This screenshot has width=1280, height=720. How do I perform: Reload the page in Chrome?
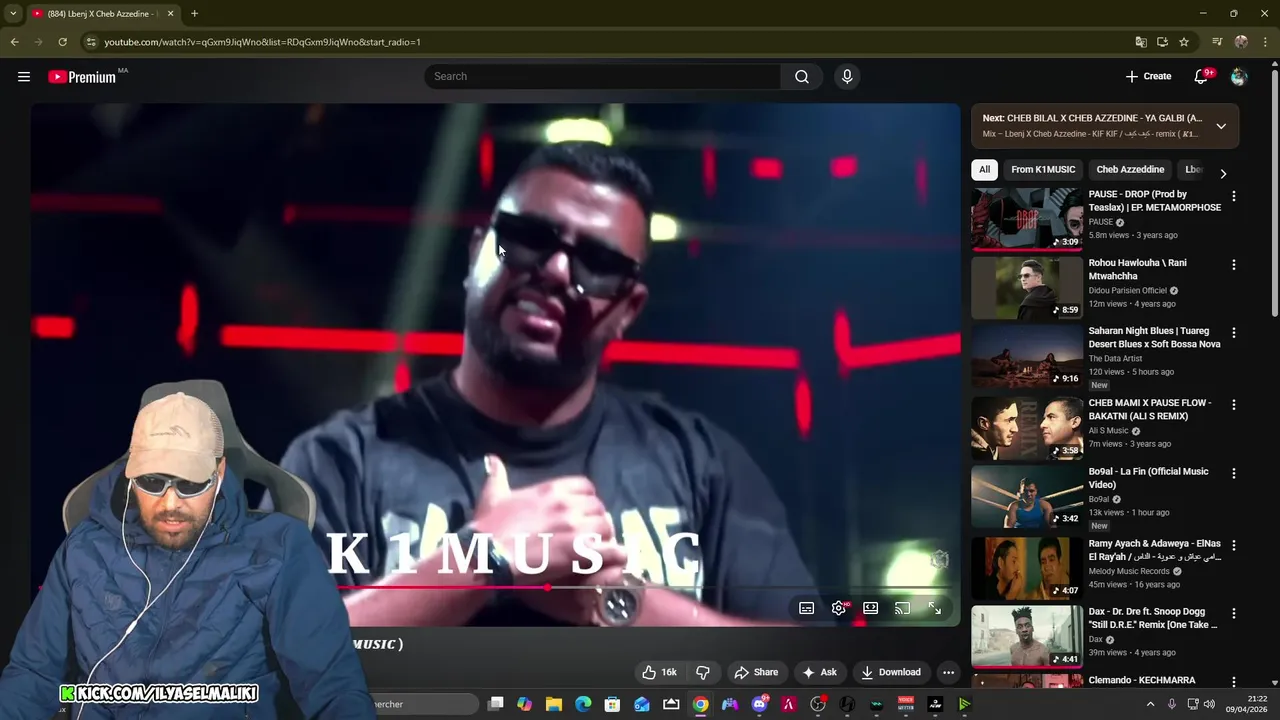pyautogui.click(x=62, y=42)
